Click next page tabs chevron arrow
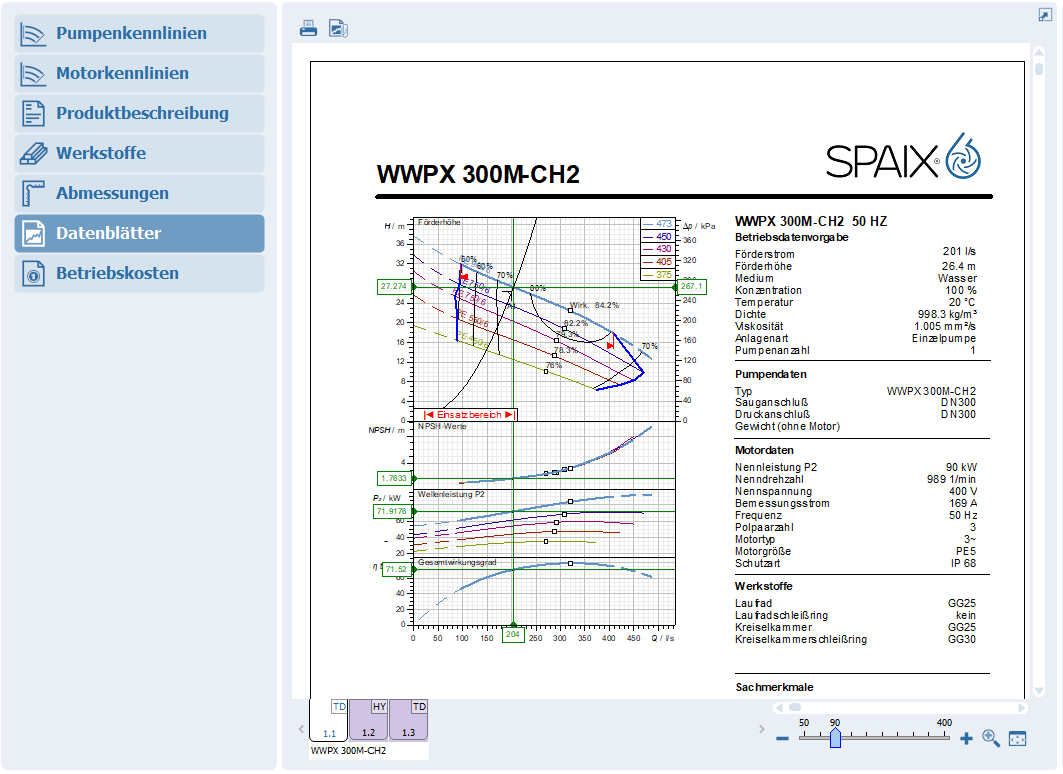Viewport: 1063px width, 774px height. pyautogui.click(x=761, y=729)
